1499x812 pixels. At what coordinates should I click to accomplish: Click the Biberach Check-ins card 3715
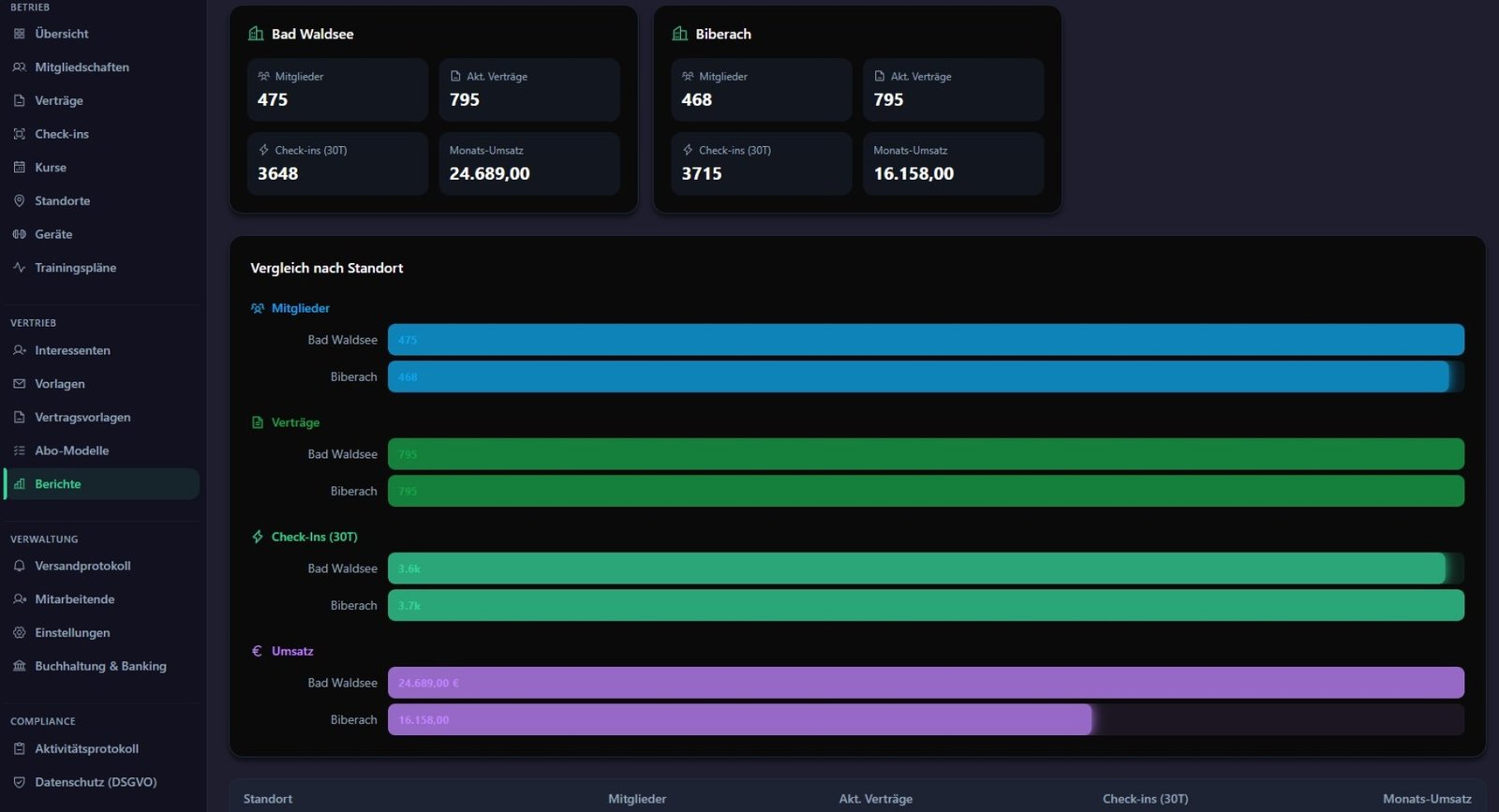pyautogui.click(x=762, y=164)
